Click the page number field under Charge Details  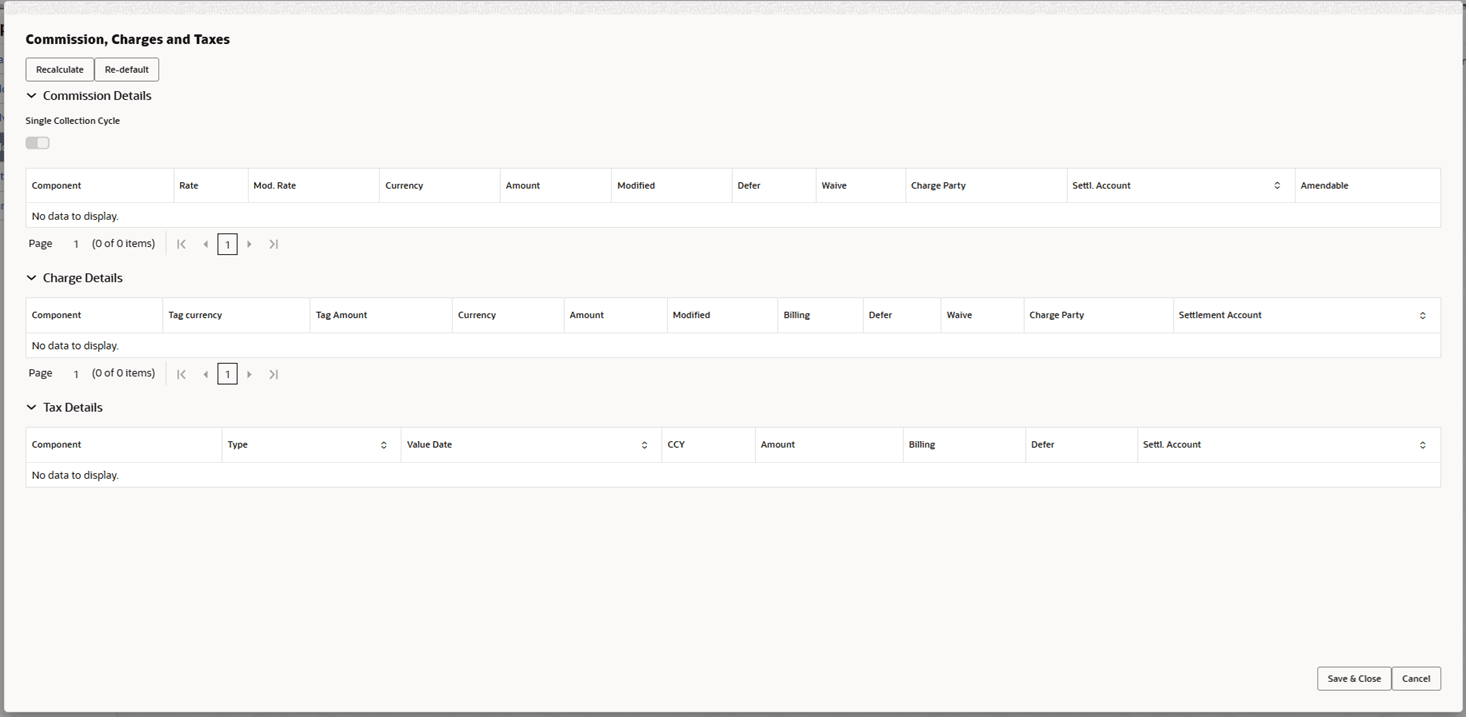click(227, 373)
